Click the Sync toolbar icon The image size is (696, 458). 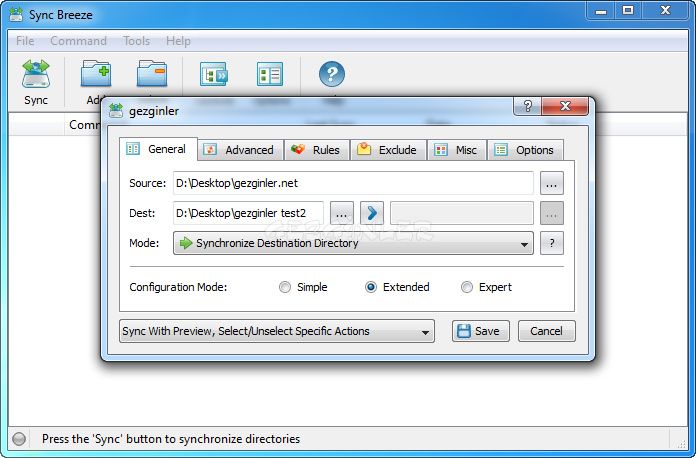pos(36,74)
